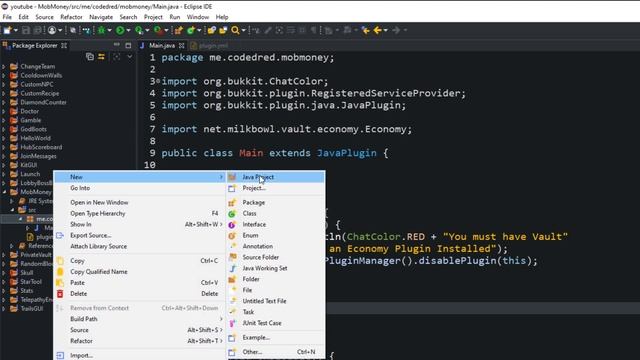The width and height of the screenshot is (640, 360).
Task: Click the New Java Class toolbar icon
Action: click(191, 30)
